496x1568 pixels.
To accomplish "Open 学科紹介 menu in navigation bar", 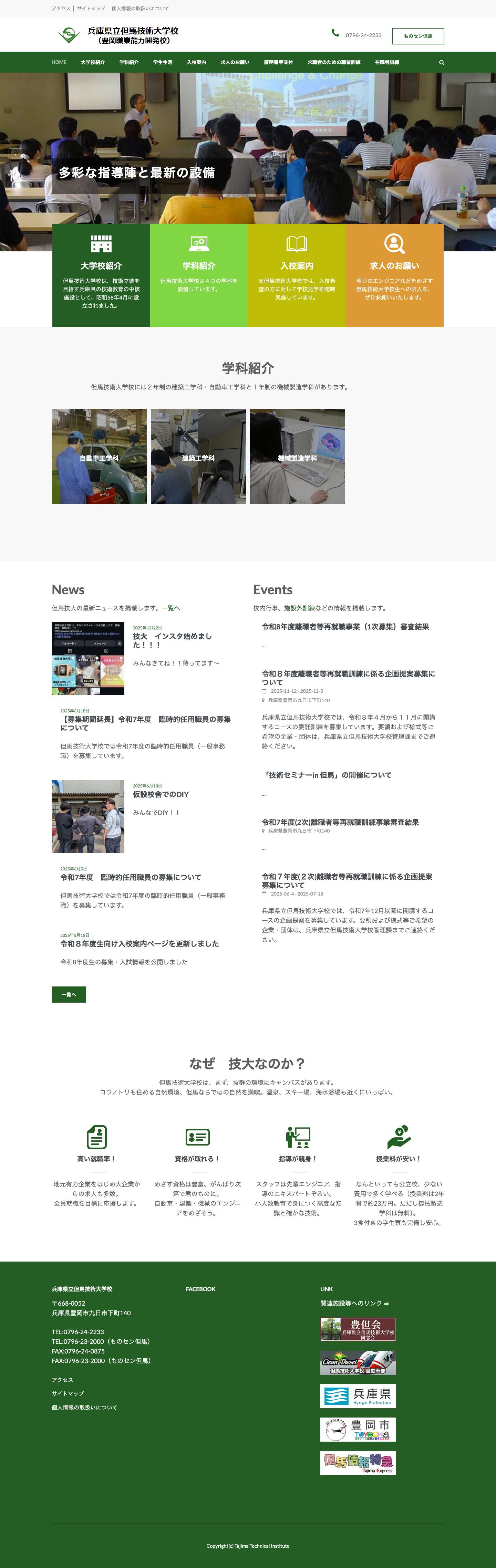I will [129, 62].
